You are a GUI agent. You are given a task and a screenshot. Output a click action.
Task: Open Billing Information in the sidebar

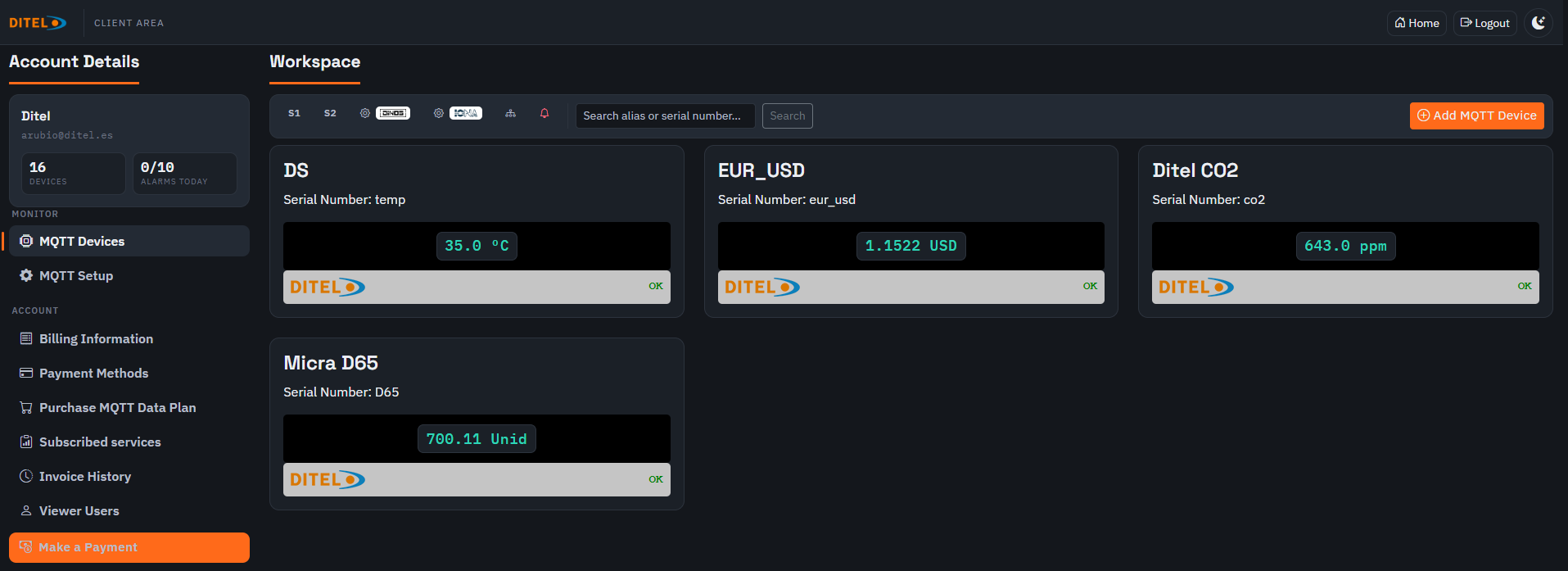pos(129,338)
